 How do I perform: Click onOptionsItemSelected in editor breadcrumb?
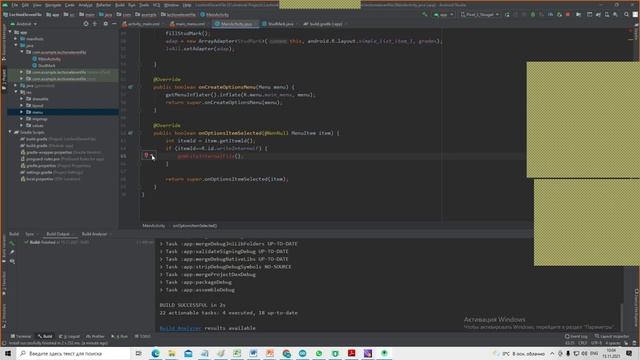pyautogui.click(x=195, y=226)
